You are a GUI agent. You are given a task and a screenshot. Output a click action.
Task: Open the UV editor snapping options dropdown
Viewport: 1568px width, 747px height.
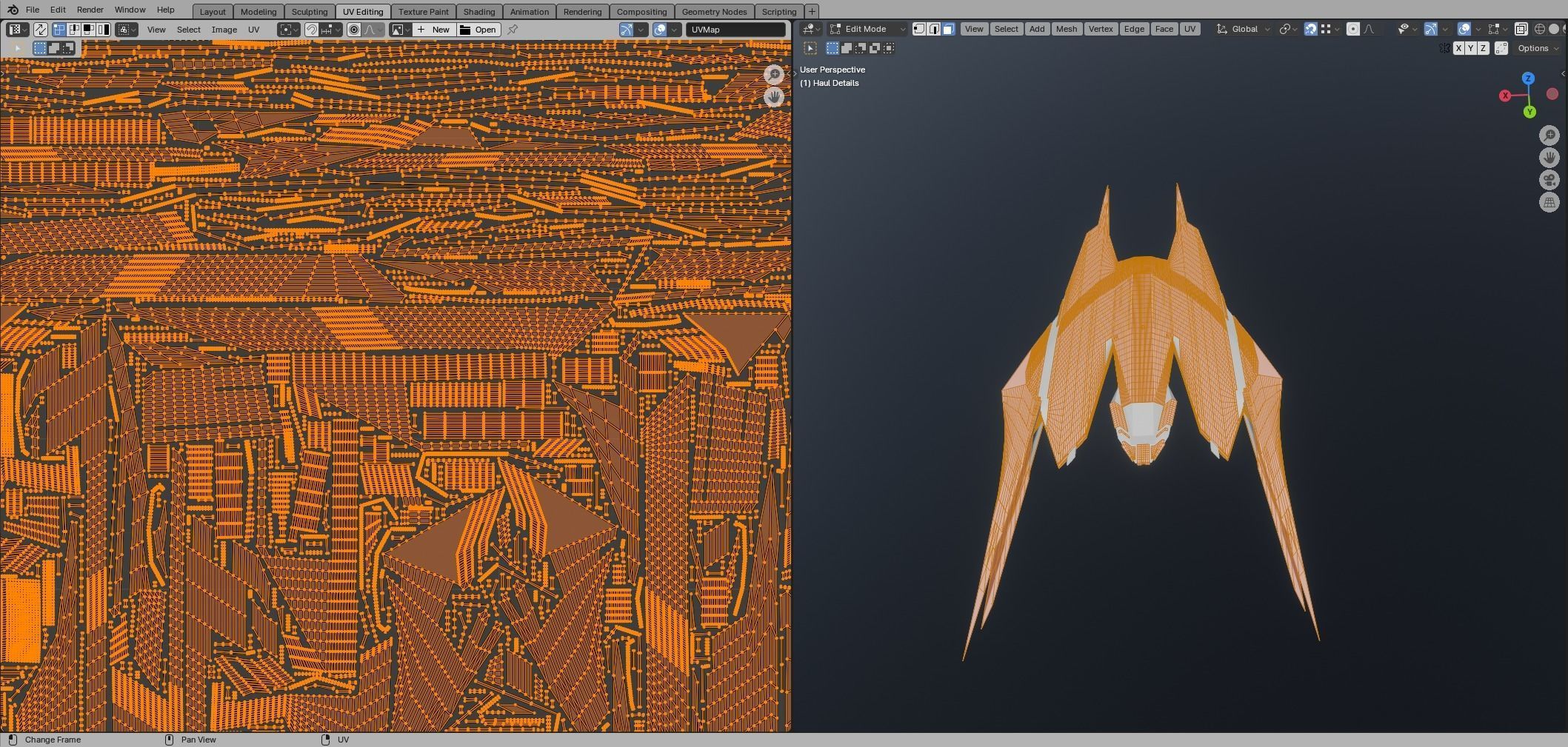[331, 30]
